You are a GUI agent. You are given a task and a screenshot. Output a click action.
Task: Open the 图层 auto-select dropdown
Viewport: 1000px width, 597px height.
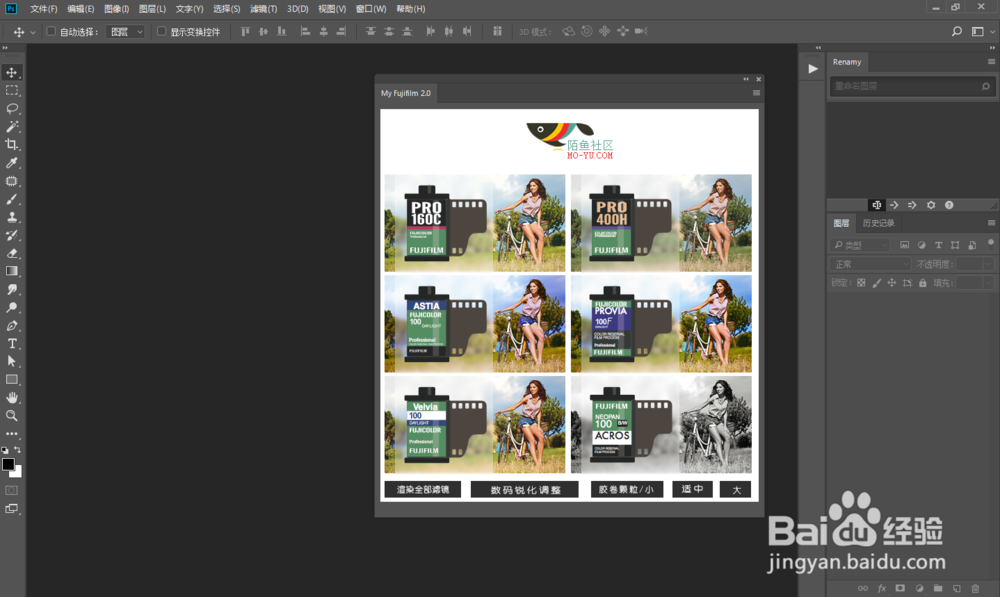[126, 31]
